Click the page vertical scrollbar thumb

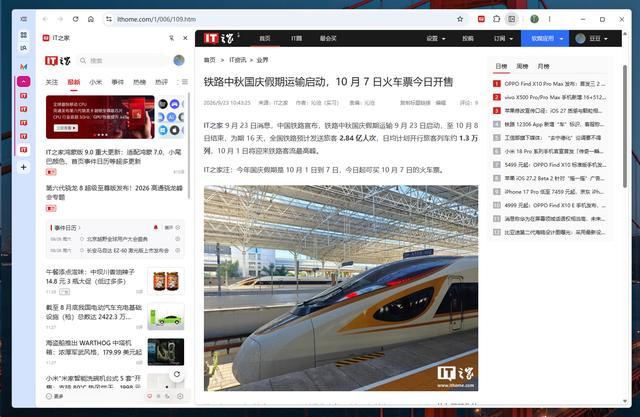(x=624, y=126)
